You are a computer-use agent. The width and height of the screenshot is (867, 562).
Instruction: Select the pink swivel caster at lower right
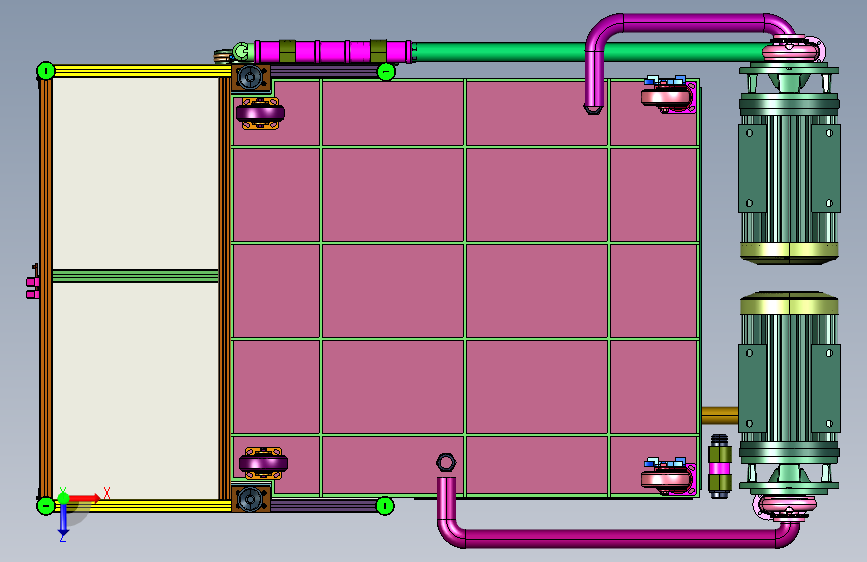tap(668, 476)
